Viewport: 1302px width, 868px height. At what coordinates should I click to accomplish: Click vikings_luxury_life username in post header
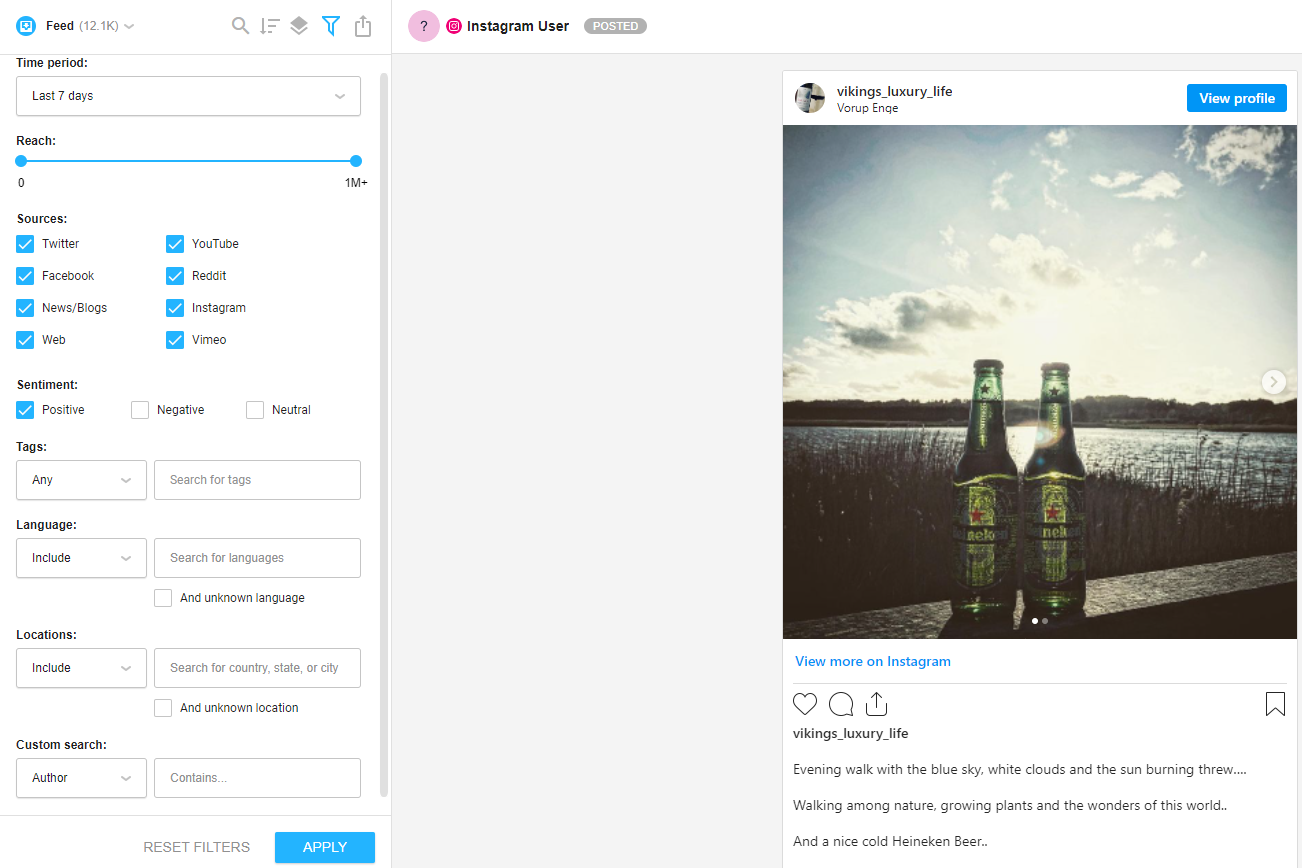tap(895, 91)
